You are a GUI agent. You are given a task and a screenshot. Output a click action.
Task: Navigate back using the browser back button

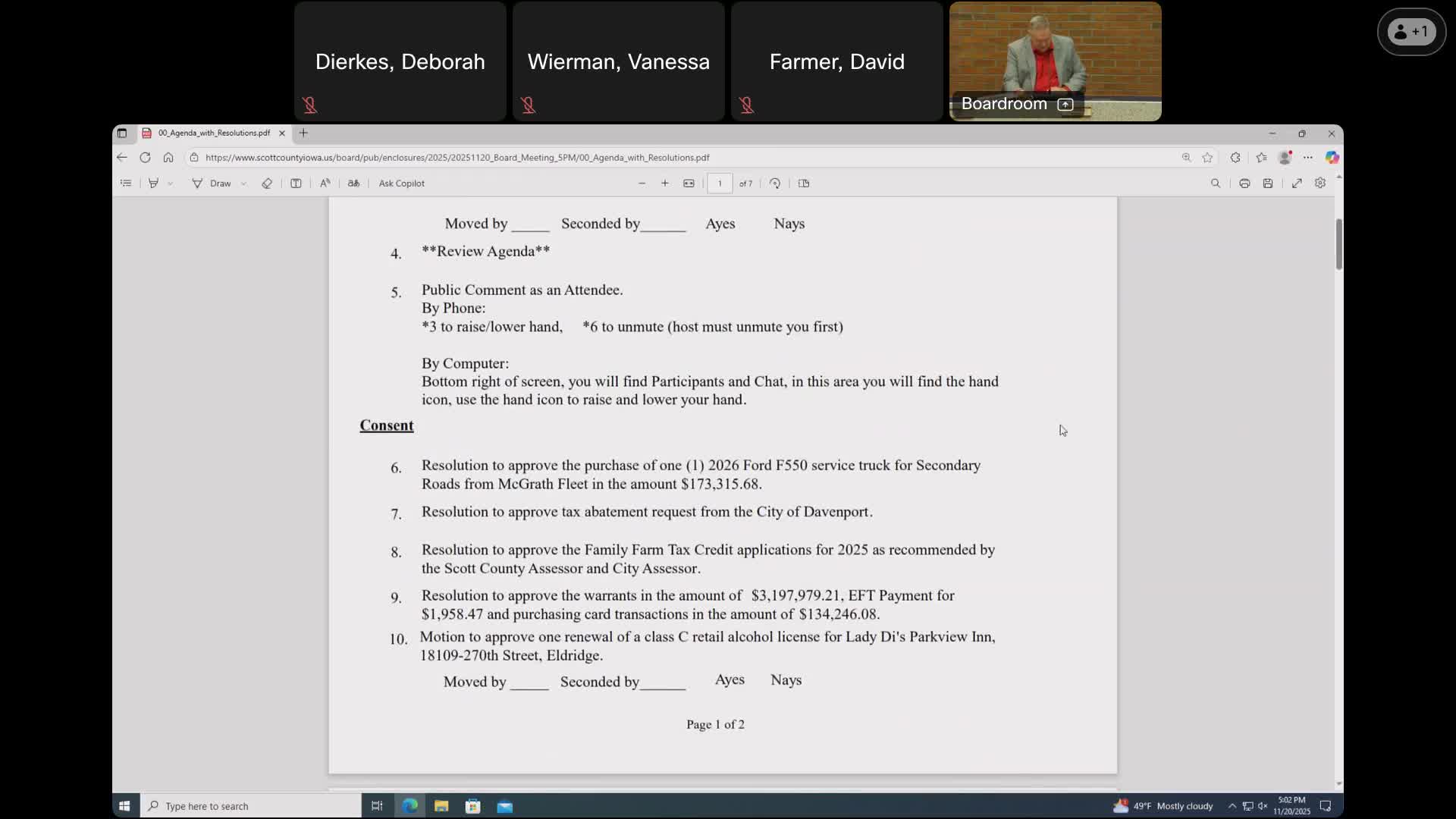122,158
